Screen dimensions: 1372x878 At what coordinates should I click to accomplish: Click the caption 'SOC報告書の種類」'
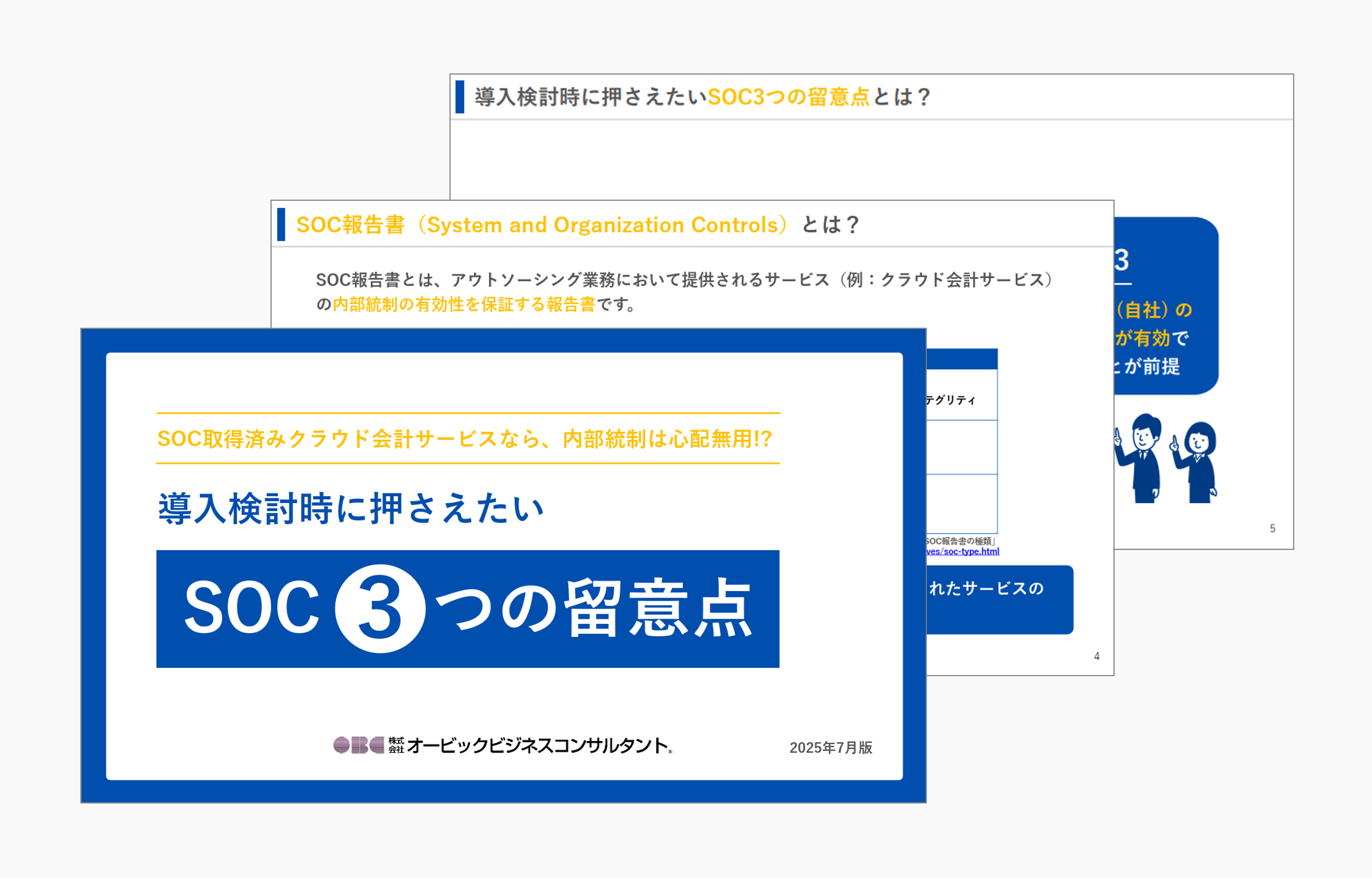(x=961, y=541)
